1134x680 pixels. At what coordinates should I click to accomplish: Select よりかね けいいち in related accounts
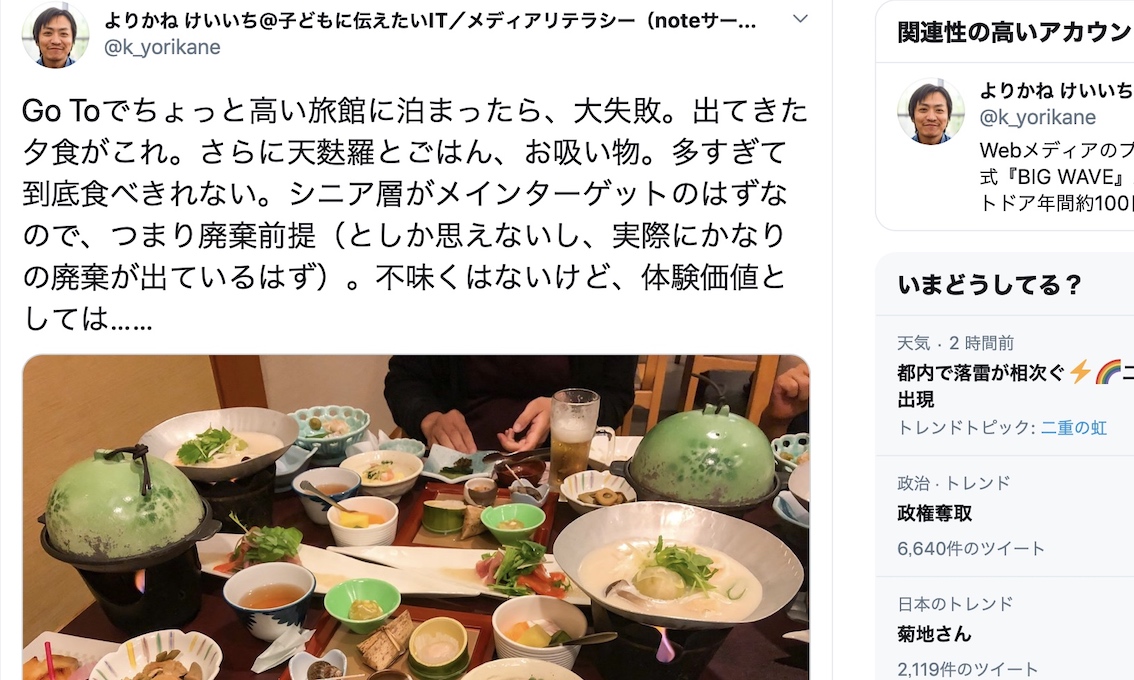(1056, 90)
